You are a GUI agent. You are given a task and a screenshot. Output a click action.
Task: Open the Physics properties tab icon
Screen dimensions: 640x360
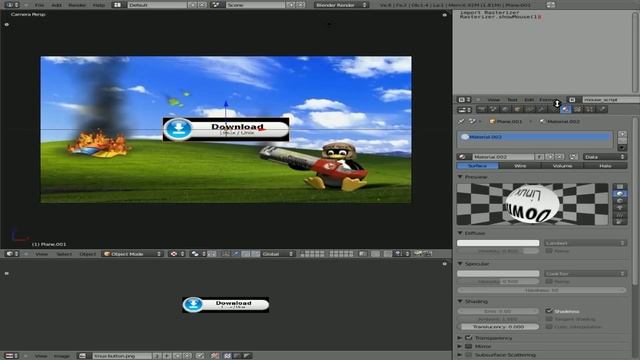pos(602,109)
